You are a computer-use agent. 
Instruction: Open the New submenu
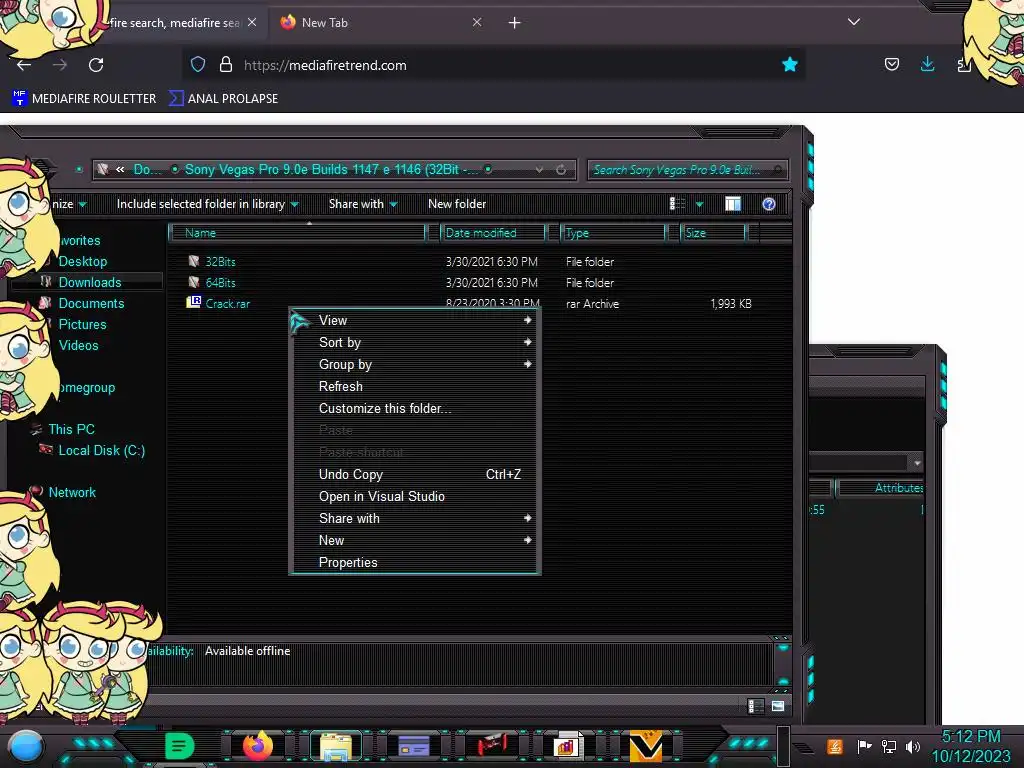(415, 540)
